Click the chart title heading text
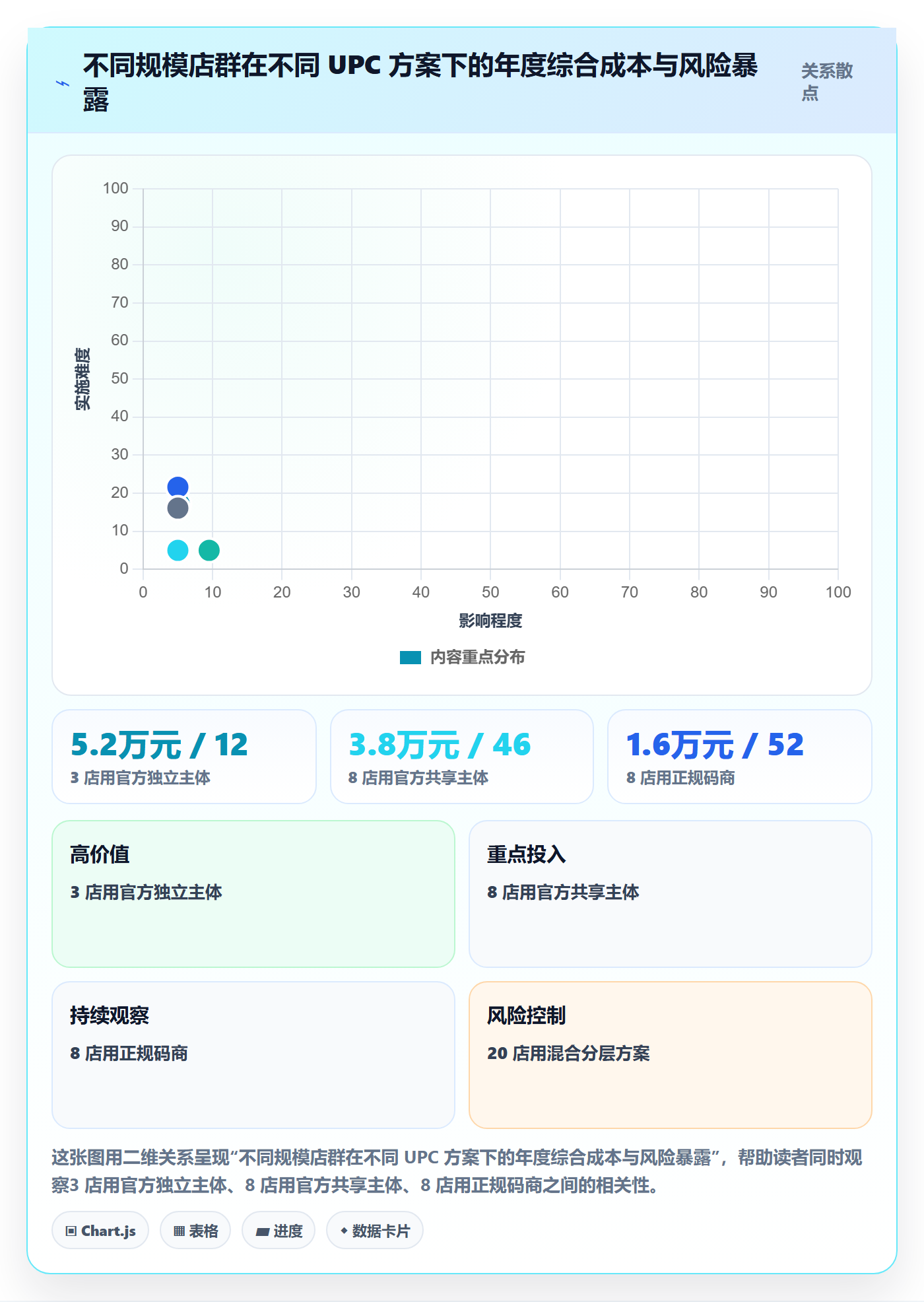 [420, 83]
